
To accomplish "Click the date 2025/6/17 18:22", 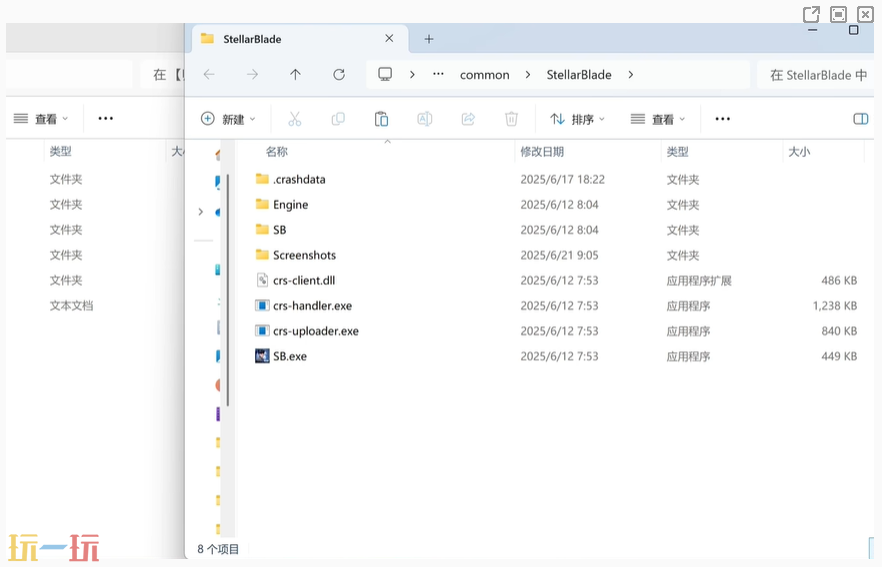I will pos(562,179).
